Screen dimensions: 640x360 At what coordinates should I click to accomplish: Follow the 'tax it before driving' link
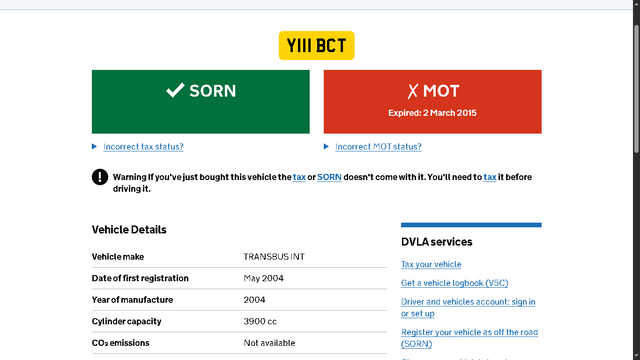[x=490, y=177]
